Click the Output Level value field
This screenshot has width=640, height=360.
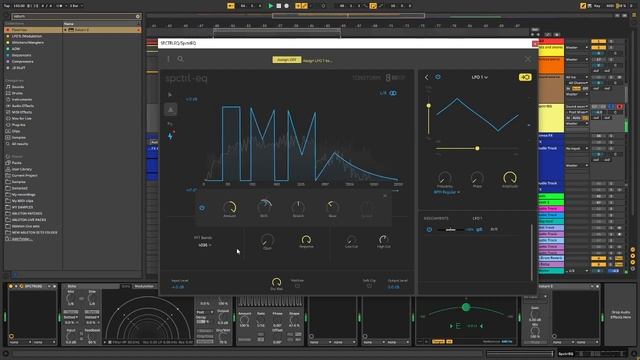pyautogui.click(x=393, y=287)
